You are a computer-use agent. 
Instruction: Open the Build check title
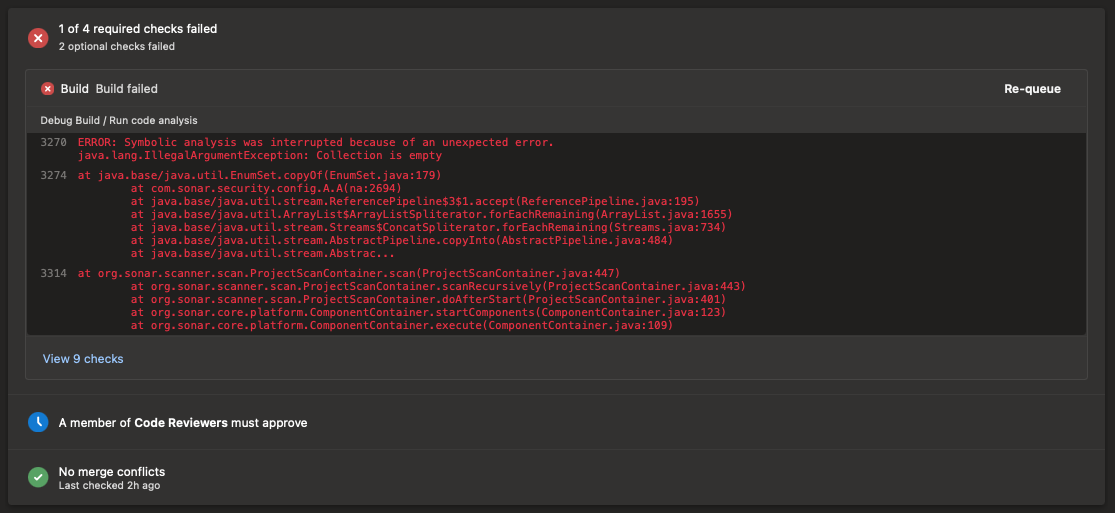(x=75, y=89)
